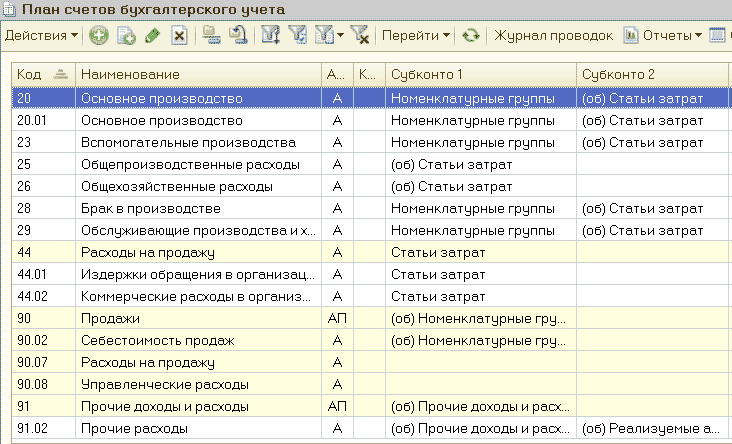
Task: Click (об) Статьи затрат in row 25
Action: click(451, 164)
